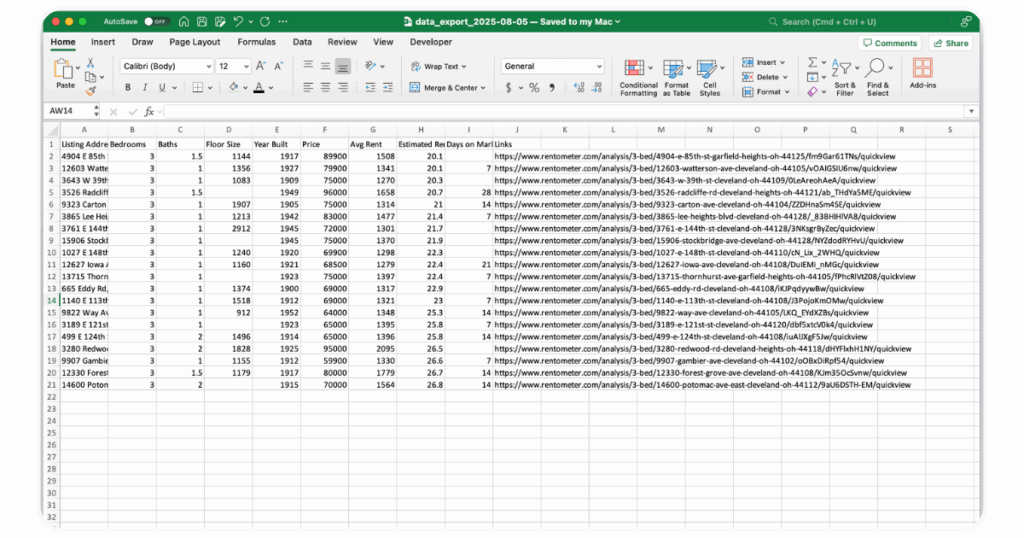The image size is (1024, 538).
Task: Open the Page Layout tab
Action: pos(195,42)
